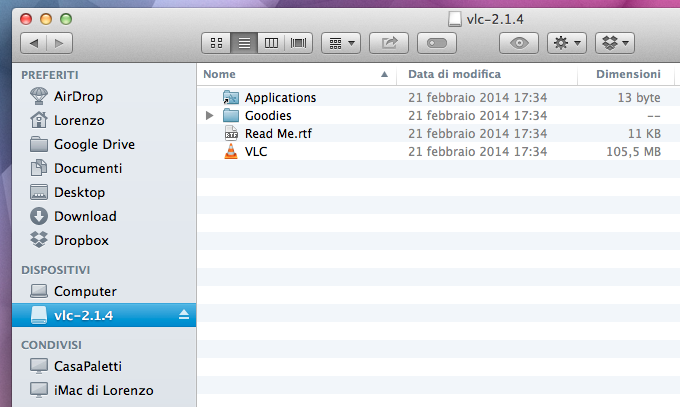Click the Computer laptop sidebar icon

(39, 291)
